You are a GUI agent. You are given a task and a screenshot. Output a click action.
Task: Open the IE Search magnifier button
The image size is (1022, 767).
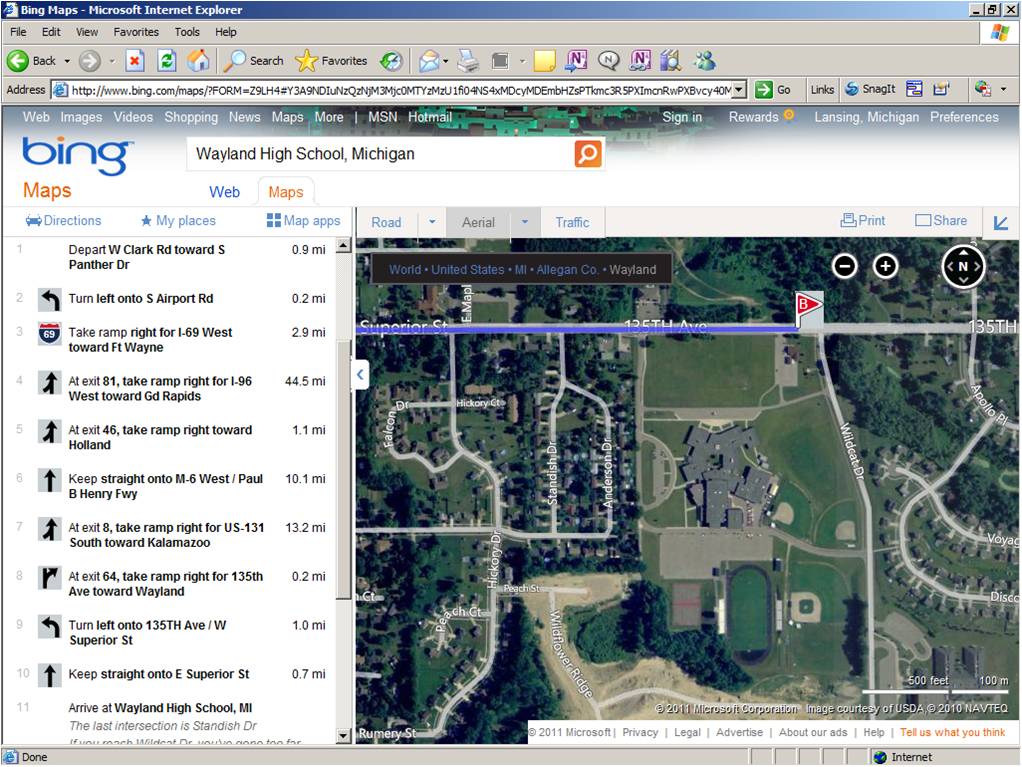coord(253,61)
